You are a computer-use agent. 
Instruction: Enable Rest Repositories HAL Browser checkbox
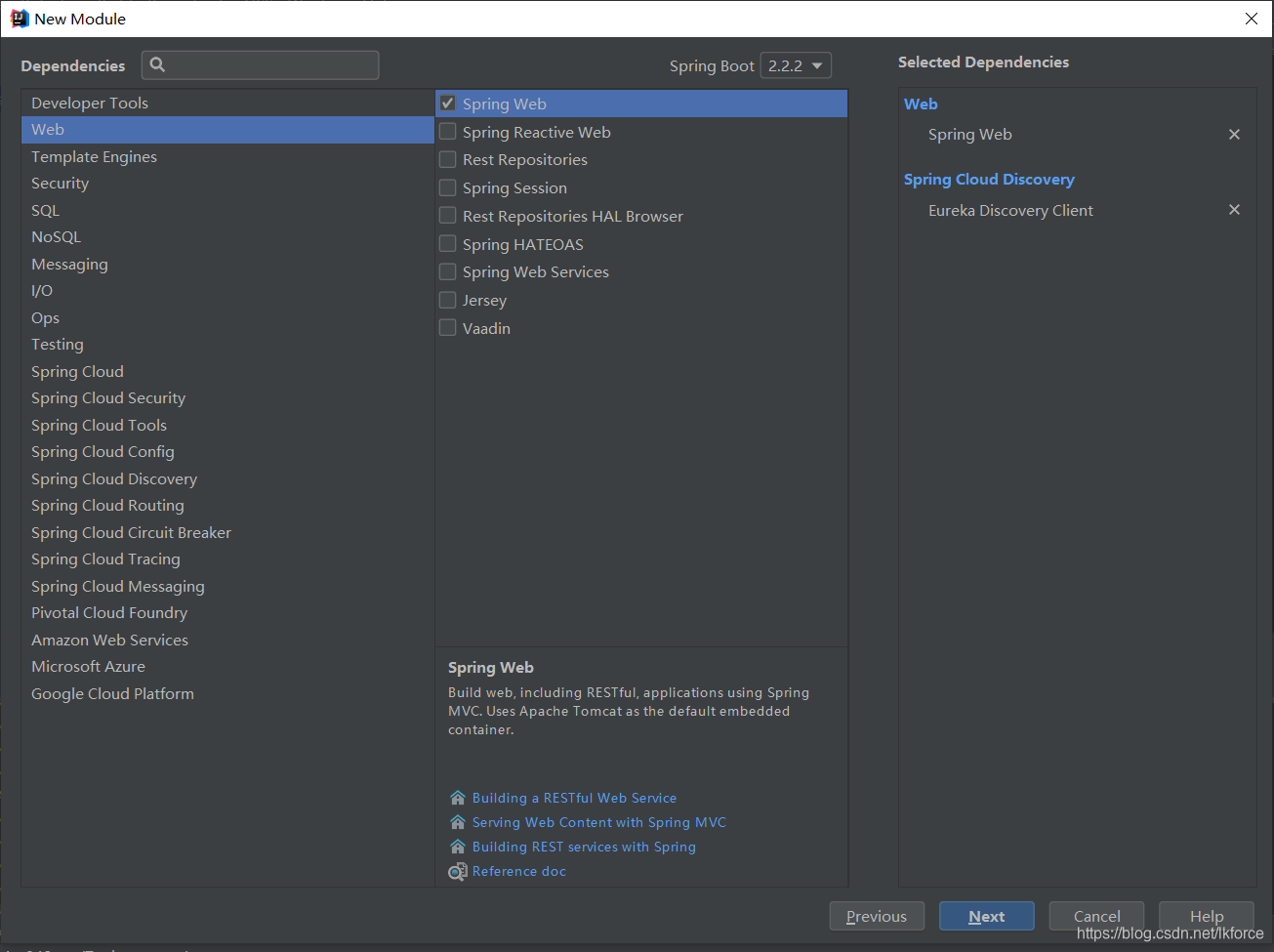tap(448, 216)
